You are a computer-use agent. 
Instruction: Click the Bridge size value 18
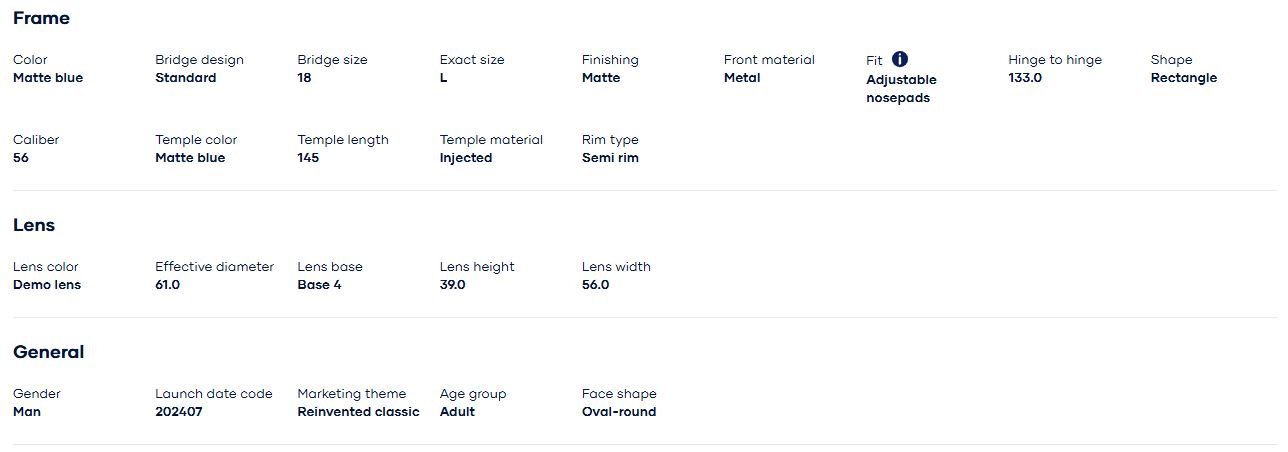click(304, 78)
